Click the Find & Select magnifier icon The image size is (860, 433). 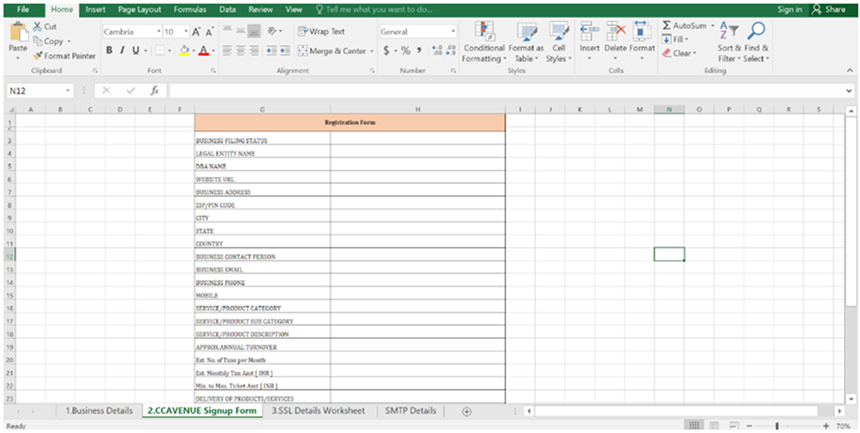(x=756, y=32)
